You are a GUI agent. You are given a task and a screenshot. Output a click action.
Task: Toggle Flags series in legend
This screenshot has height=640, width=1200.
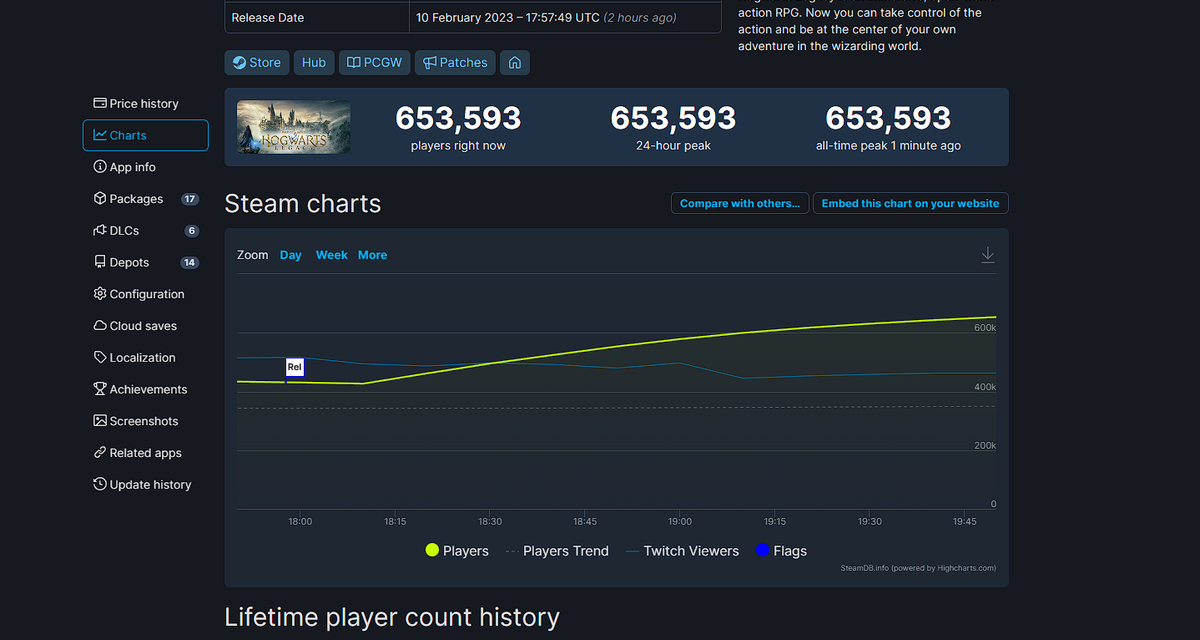782,551
